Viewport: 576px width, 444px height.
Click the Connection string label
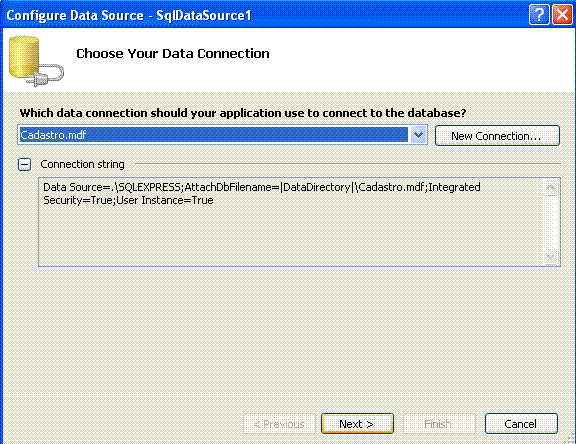[82, 164]
